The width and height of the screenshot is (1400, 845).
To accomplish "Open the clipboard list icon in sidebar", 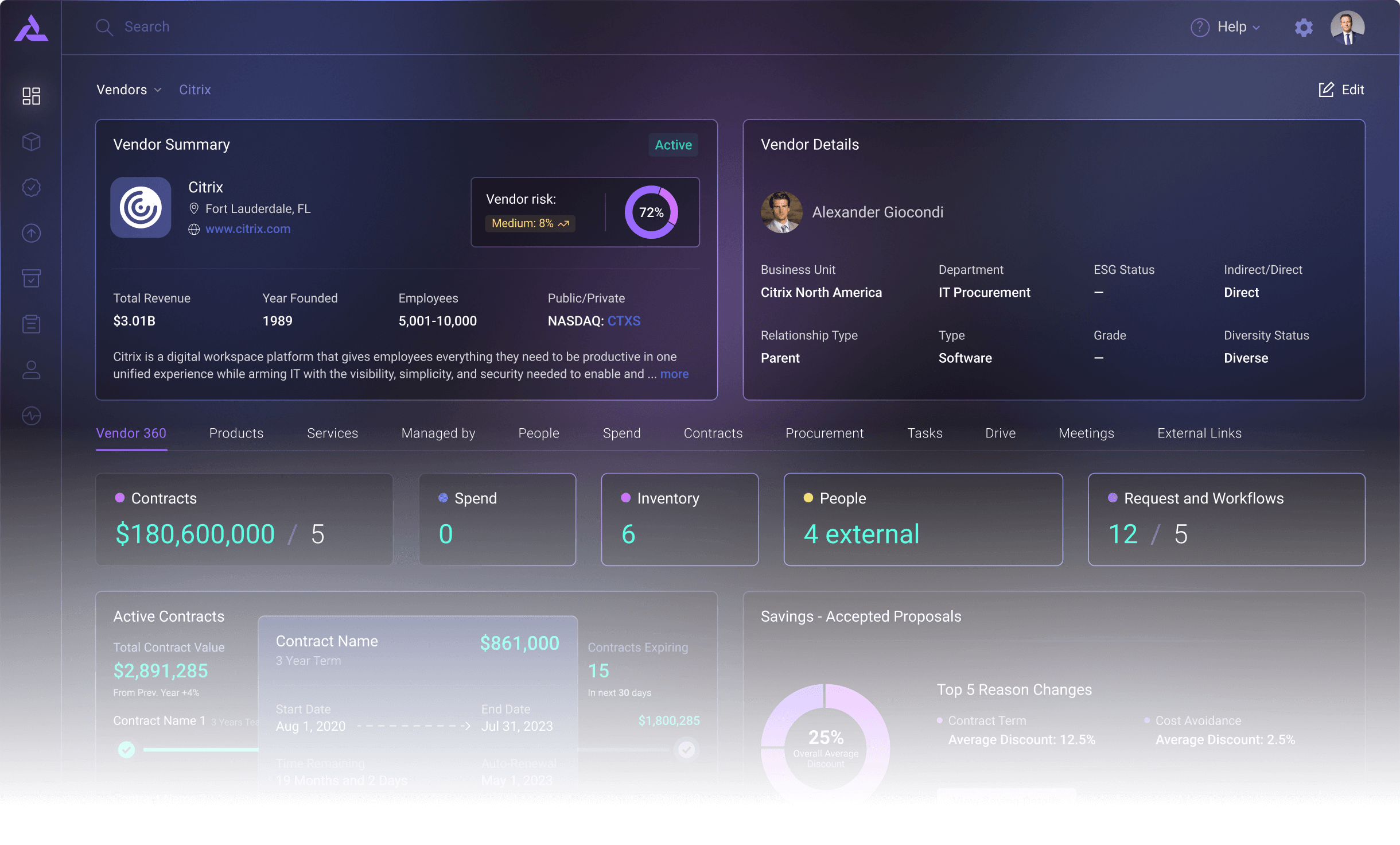I will [x=31, y=324].
